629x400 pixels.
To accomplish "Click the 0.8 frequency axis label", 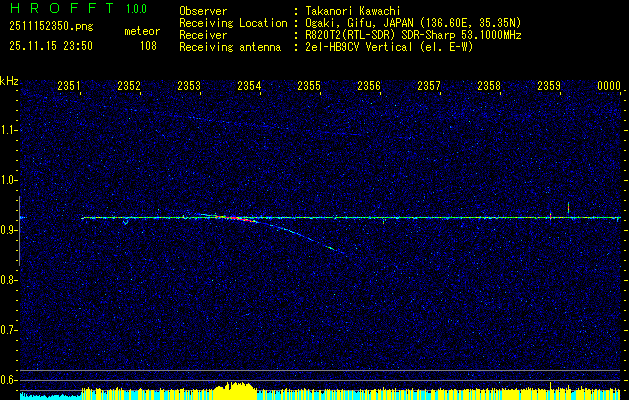I will point(7,280).
